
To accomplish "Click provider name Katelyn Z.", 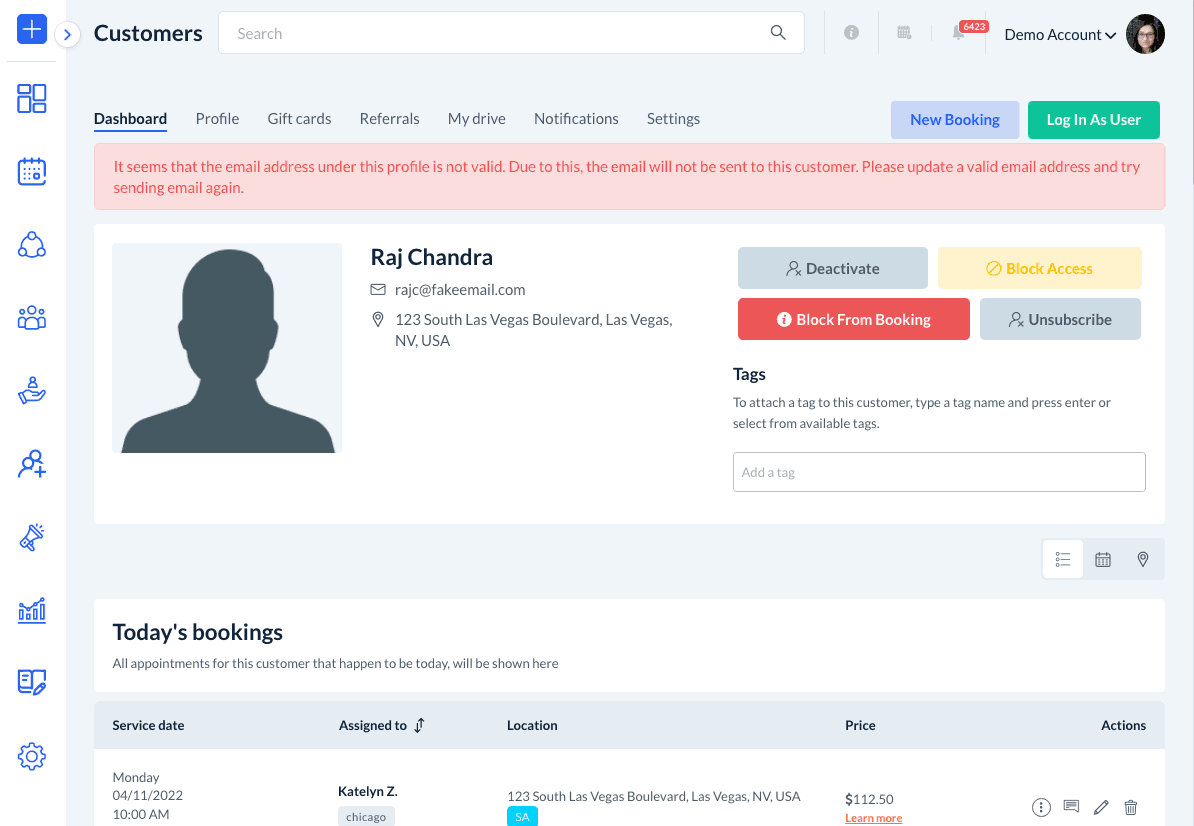I will point(368,792).
